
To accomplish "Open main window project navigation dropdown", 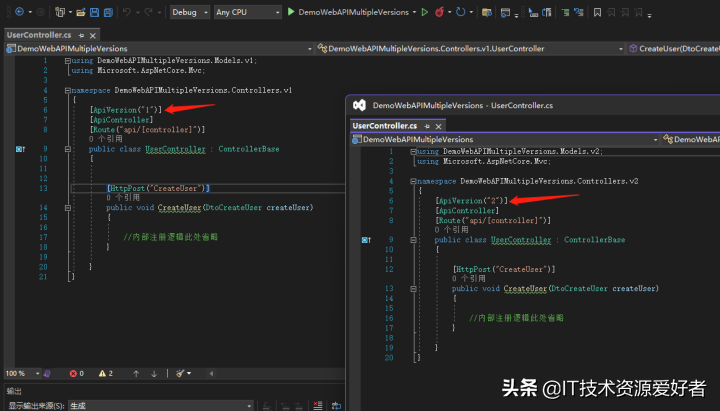I will point(159,49).
